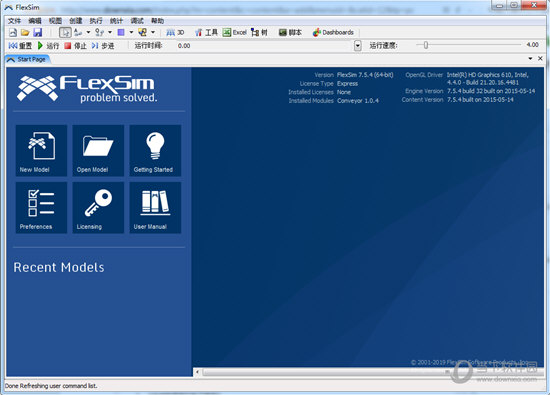
Task: Open the 执行 menu
Action: pyautogui.click(x=96, y=21)
